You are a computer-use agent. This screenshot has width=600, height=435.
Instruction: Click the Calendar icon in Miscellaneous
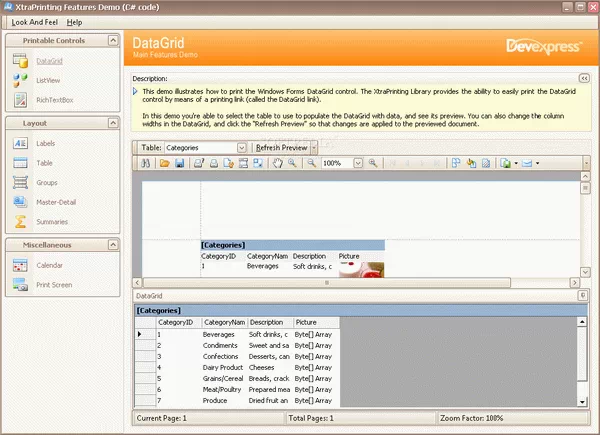point(20,265)
